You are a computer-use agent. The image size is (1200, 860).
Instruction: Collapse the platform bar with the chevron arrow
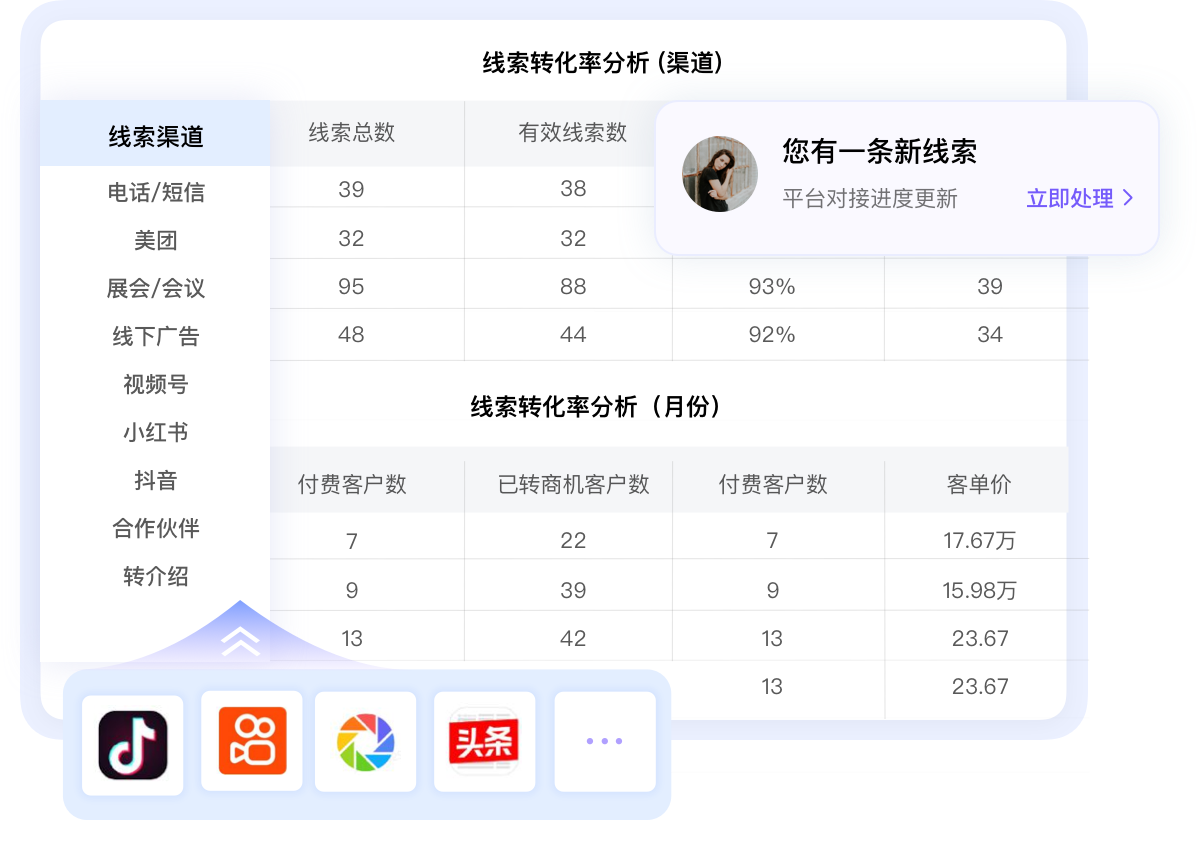(238, 641)
